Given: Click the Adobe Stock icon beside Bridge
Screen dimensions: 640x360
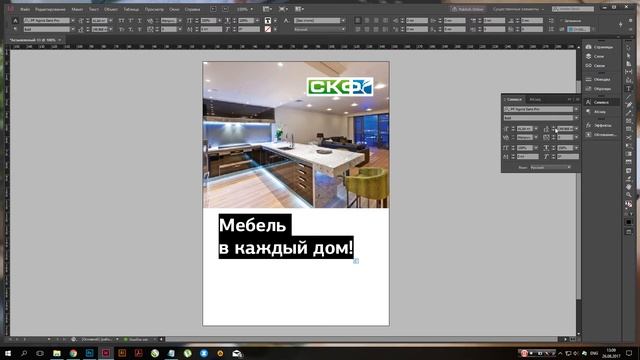Looking at the screenshot, I should point(226,9).
